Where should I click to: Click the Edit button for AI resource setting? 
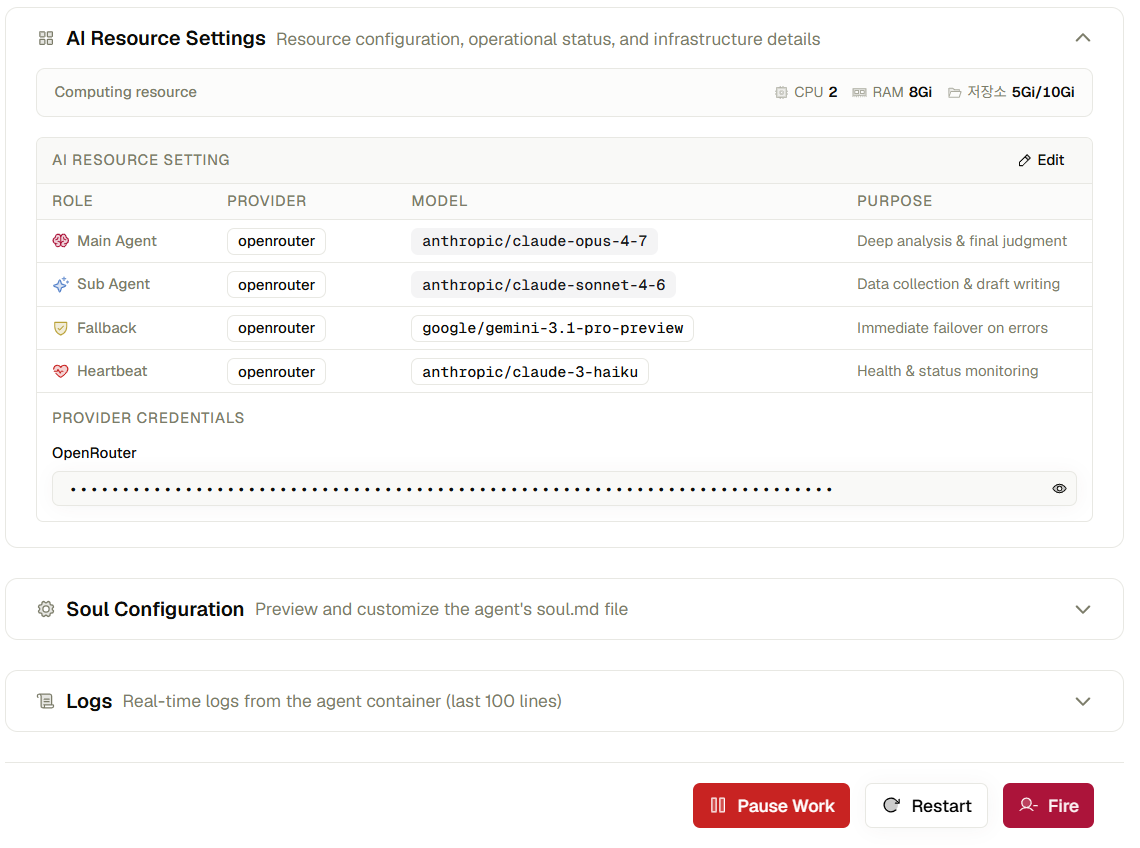click(x=1041, y=160)
